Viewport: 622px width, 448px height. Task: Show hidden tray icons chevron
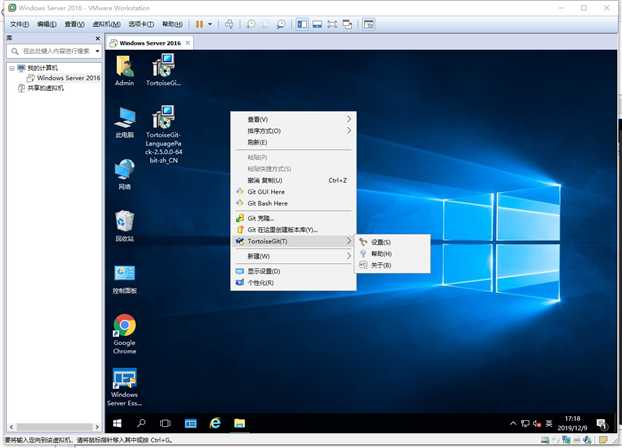513,423
